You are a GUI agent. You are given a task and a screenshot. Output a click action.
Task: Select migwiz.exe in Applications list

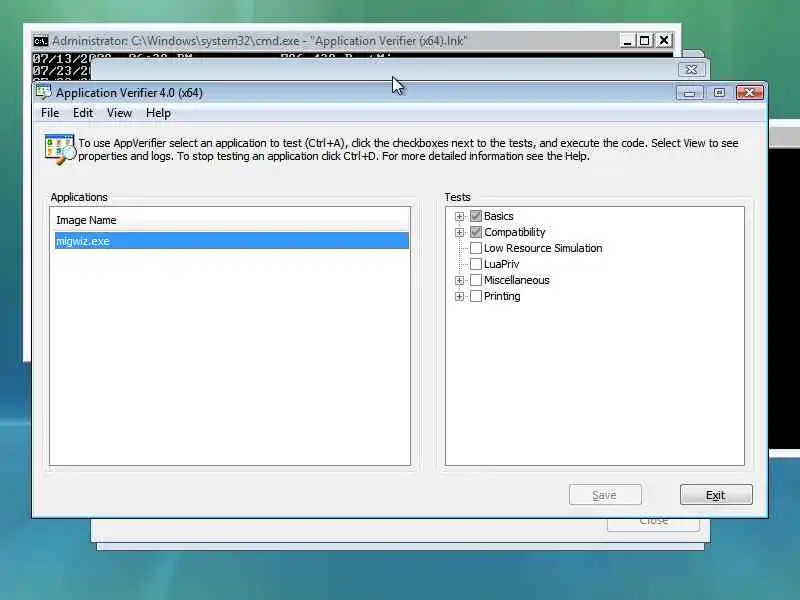point(232,241)
